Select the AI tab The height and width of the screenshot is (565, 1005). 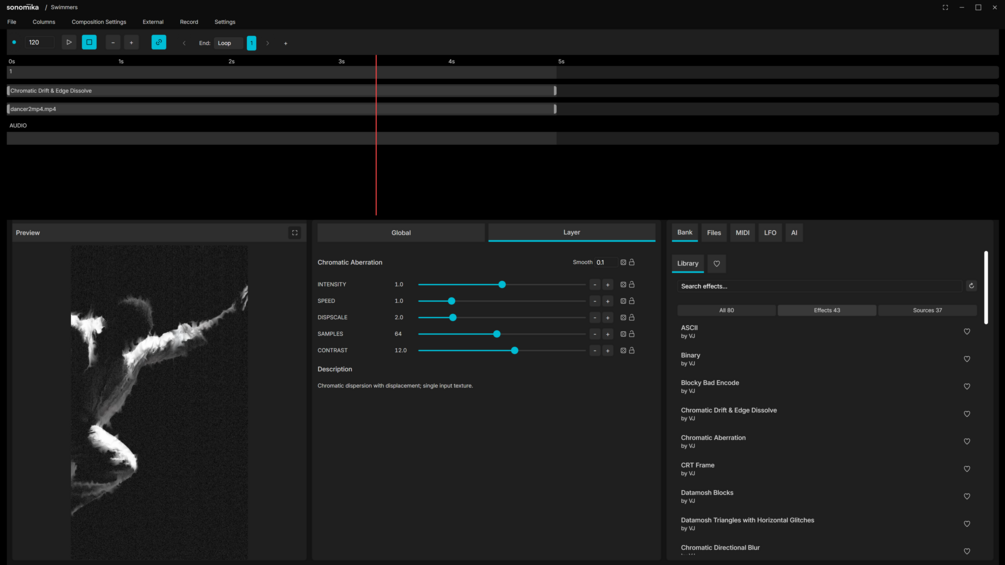coord(794,233)
